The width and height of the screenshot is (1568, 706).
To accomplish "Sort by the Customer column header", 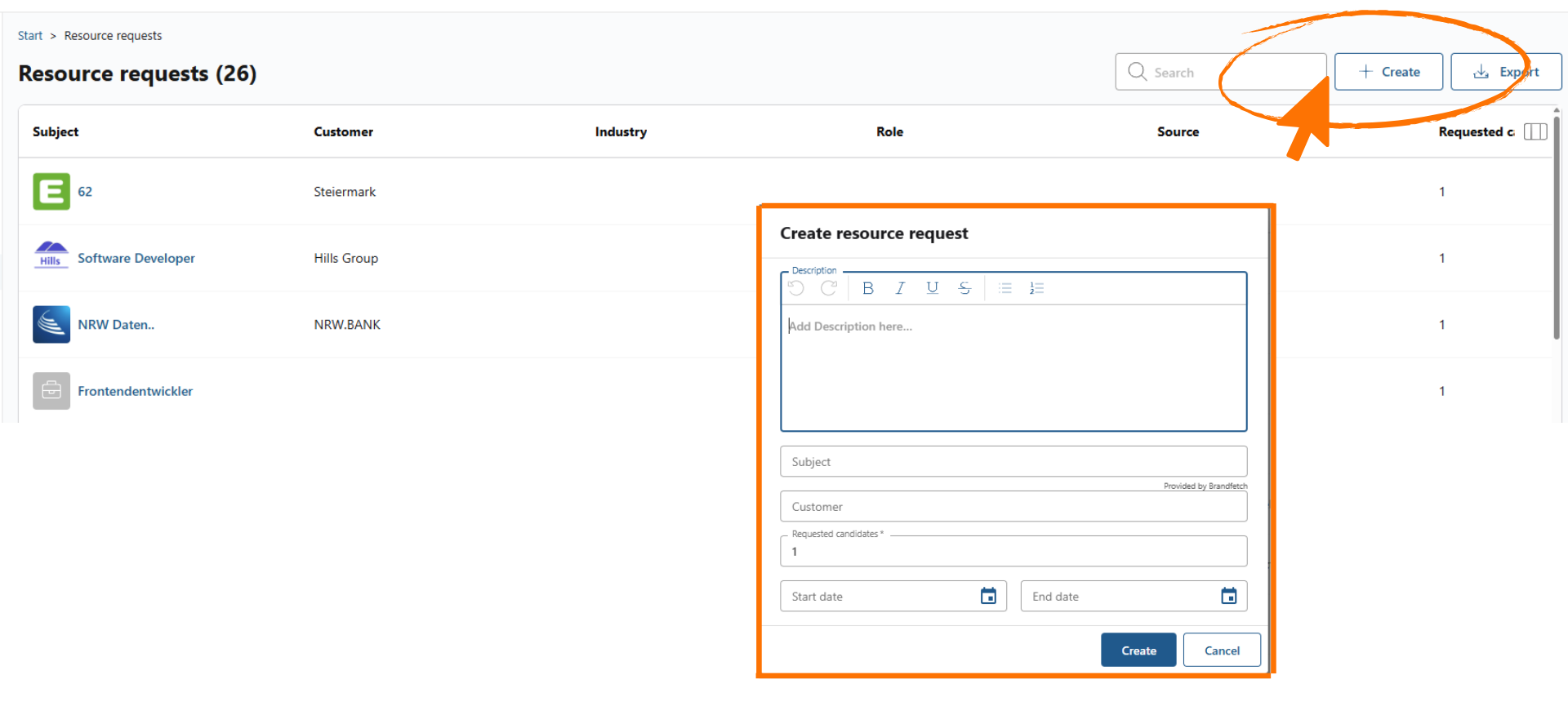I will pyautogui.click(x=344, y=131).
